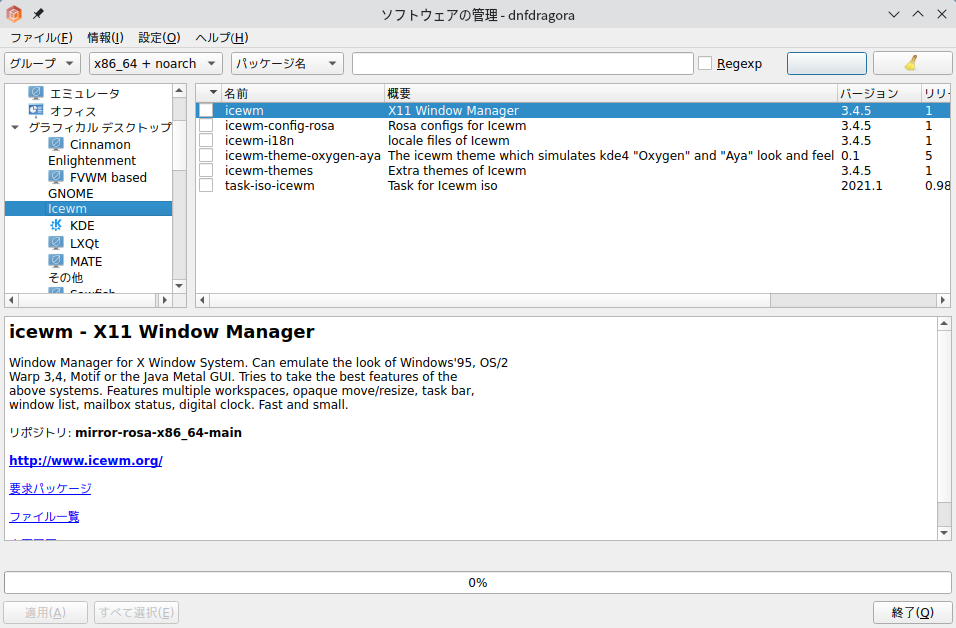
Task: Click the package list horizontal scrollbar thumb
Action: pos(491,300)
